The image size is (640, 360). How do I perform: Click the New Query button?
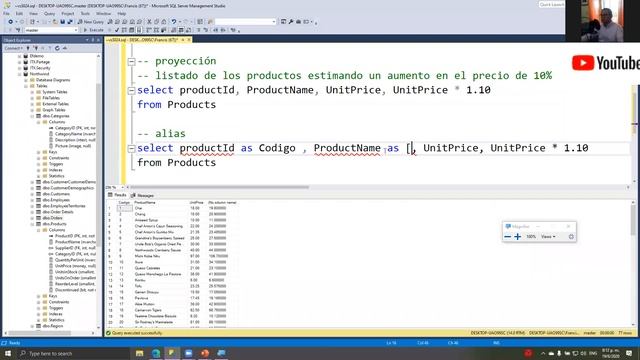pos(90,22)
